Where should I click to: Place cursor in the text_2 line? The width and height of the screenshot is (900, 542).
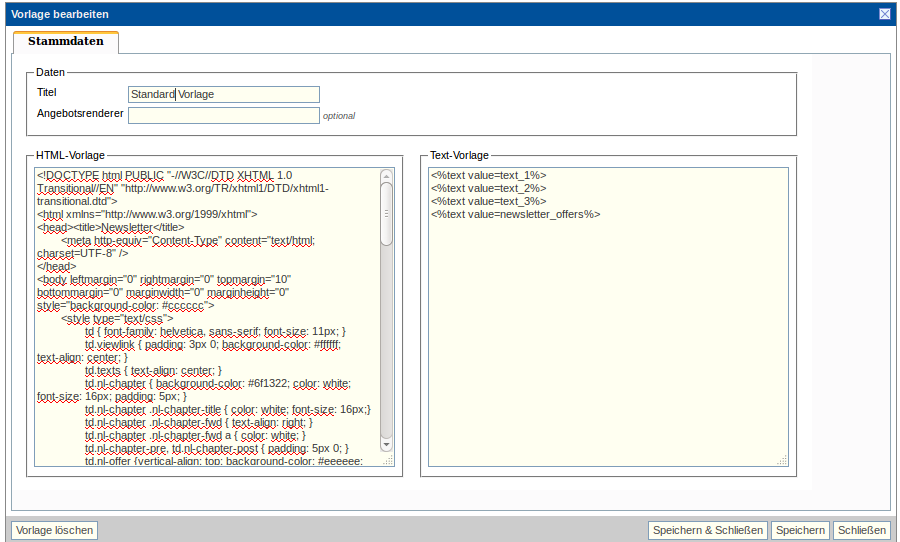[x=489, y=188]
